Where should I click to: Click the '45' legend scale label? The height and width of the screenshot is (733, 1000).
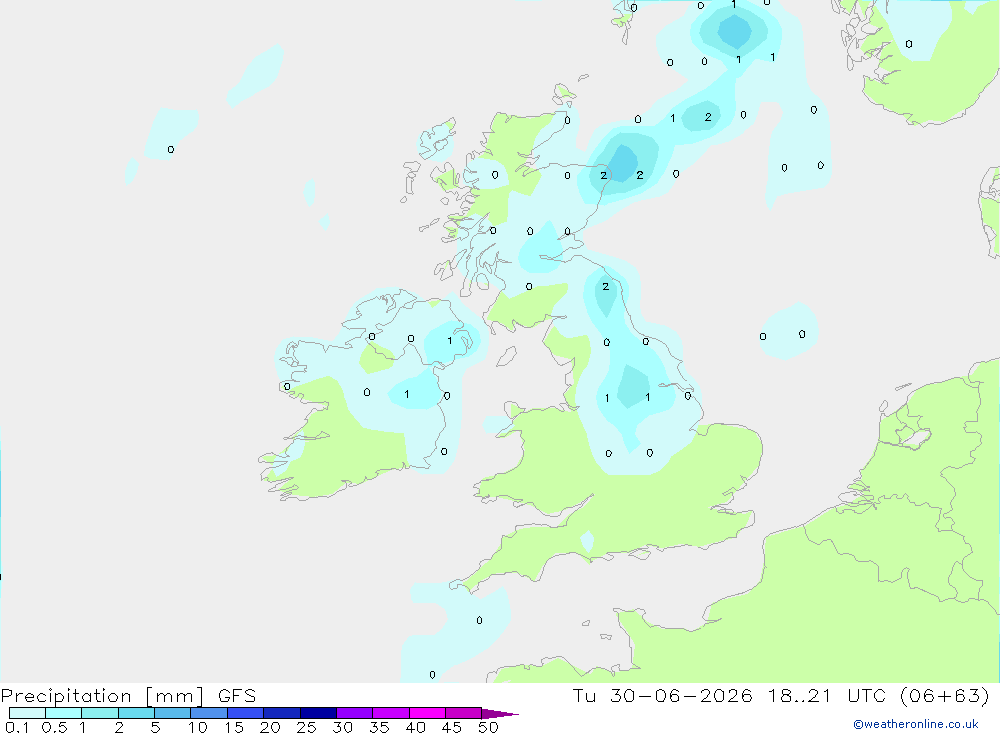[452, 727]
